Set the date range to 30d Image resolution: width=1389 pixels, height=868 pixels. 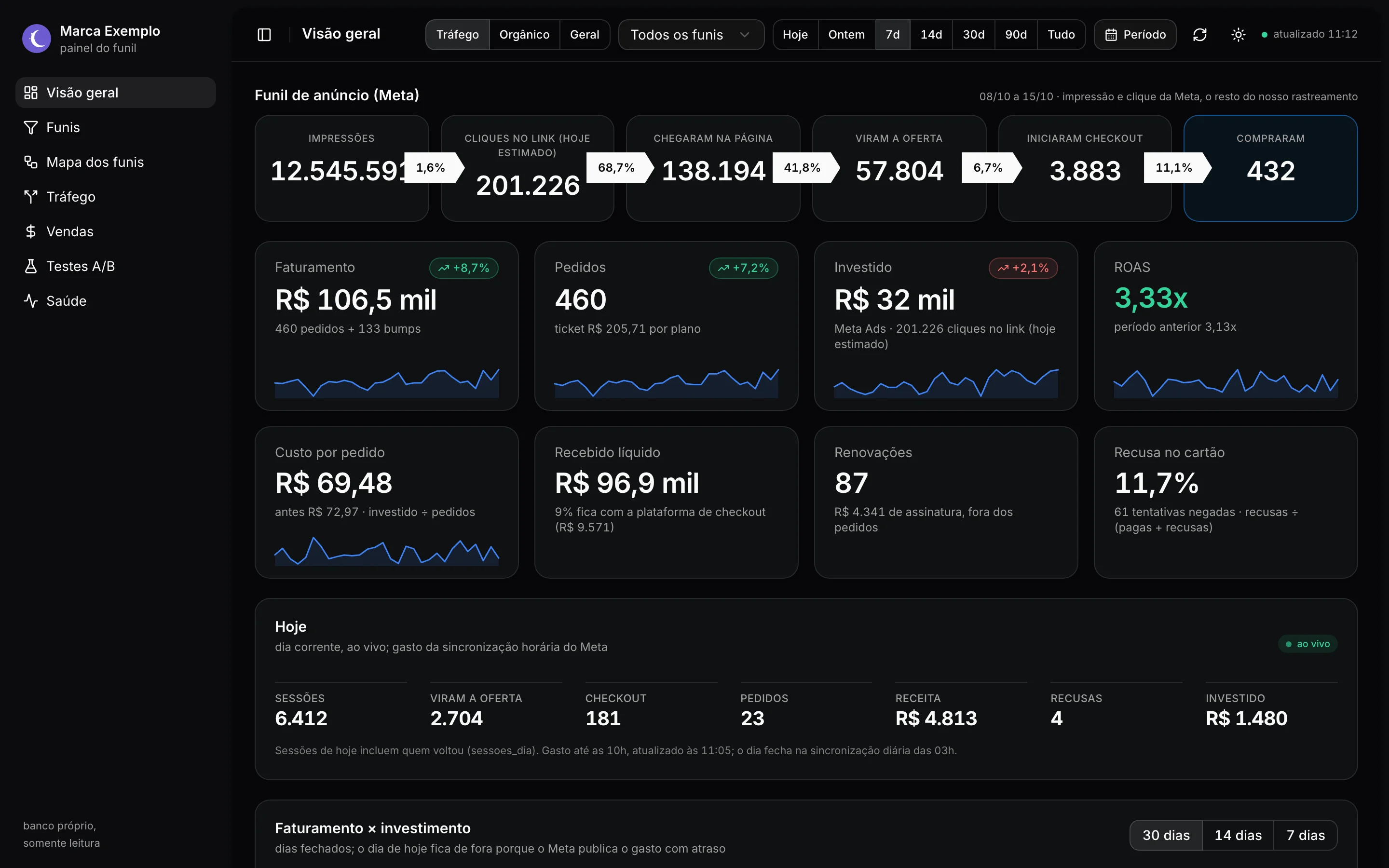click(x=973, y=35)
